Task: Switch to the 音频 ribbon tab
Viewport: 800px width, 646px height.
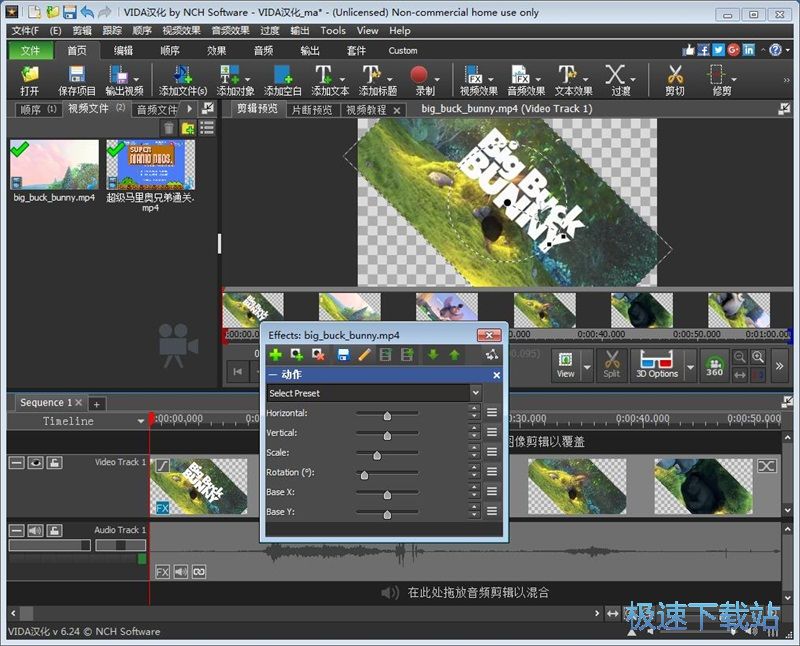Action: (264, 51)
